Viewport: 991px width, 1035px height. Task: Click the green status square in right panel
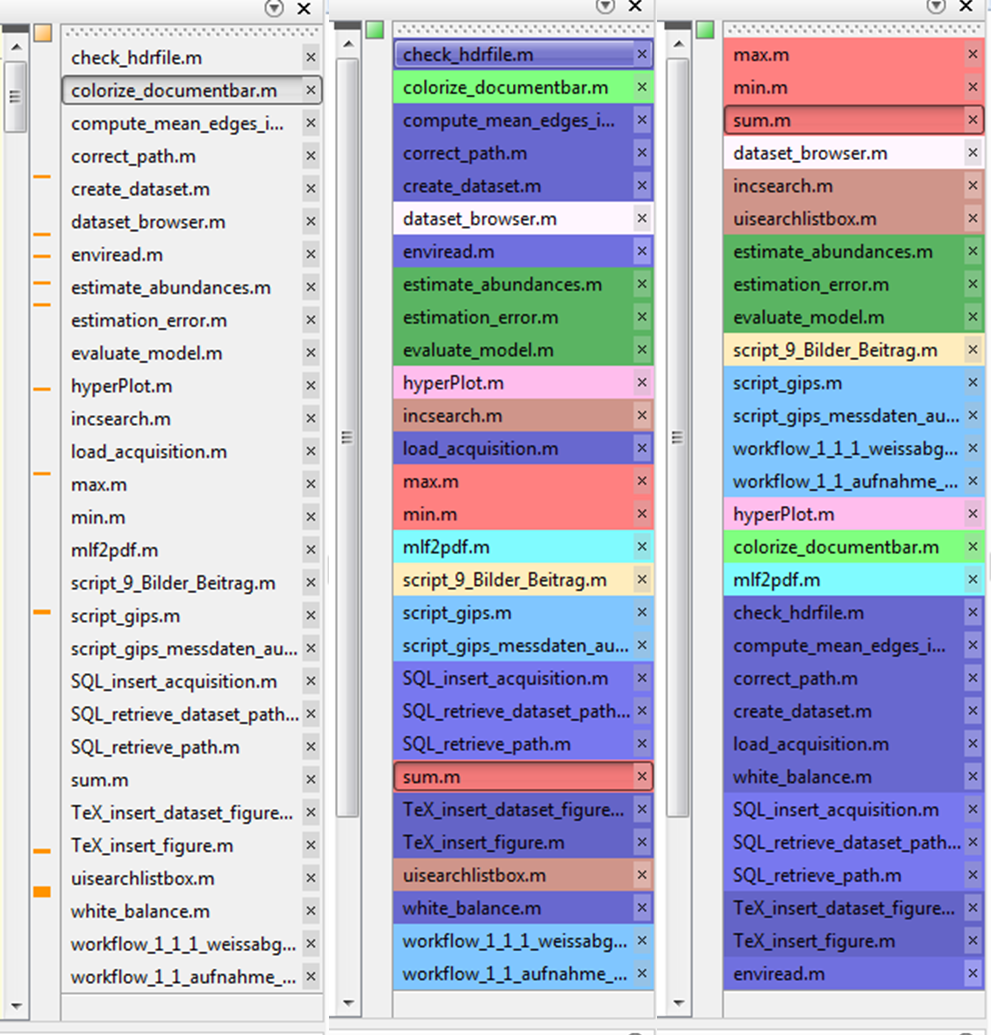705,30
